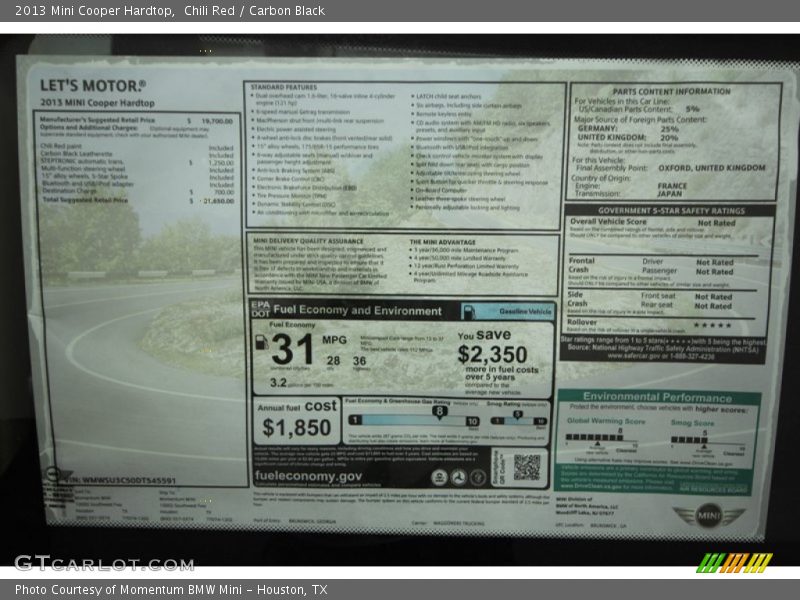Viewport: 800px width, 600px height.
Task: Click the Rollover five-star rating
Action: click(x=712, y=325)
